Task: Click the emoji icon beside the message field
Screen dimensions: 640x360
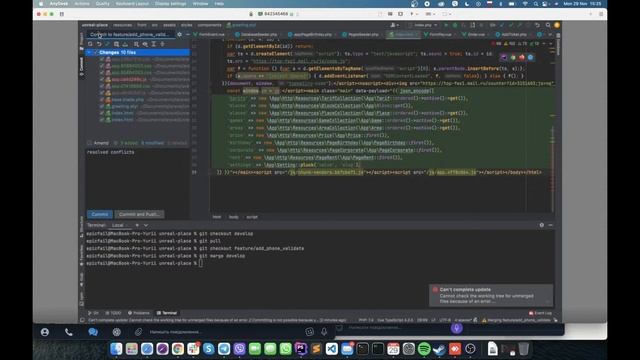Action: click(x=309, y=332)
